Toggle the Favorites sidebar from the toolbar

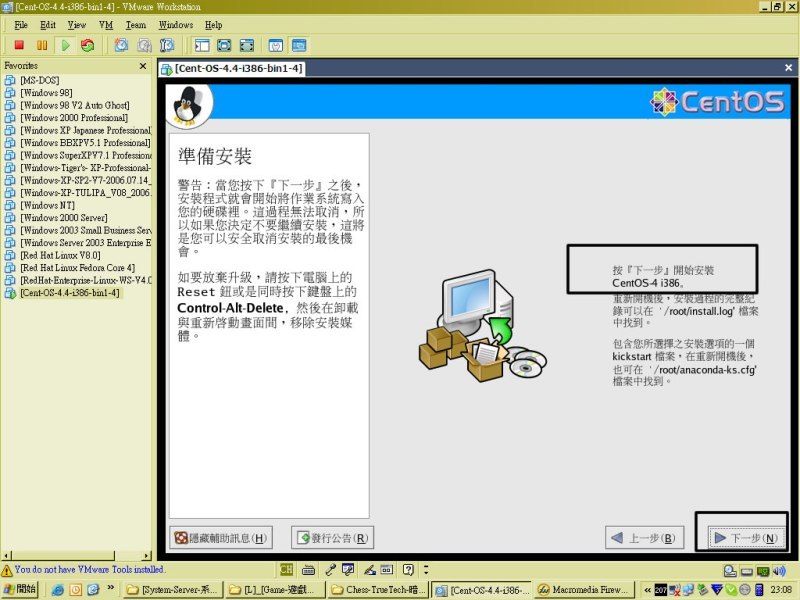coord(202,45)
